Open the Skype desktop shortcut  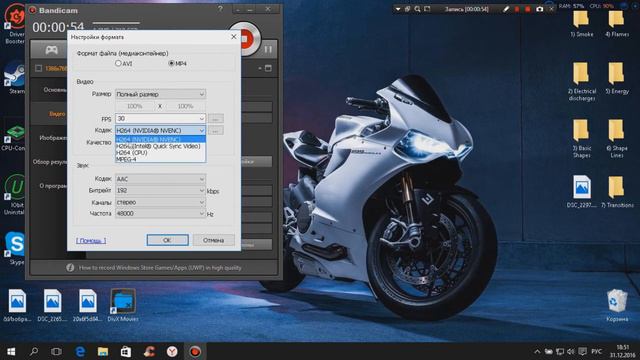coord(16,248)
